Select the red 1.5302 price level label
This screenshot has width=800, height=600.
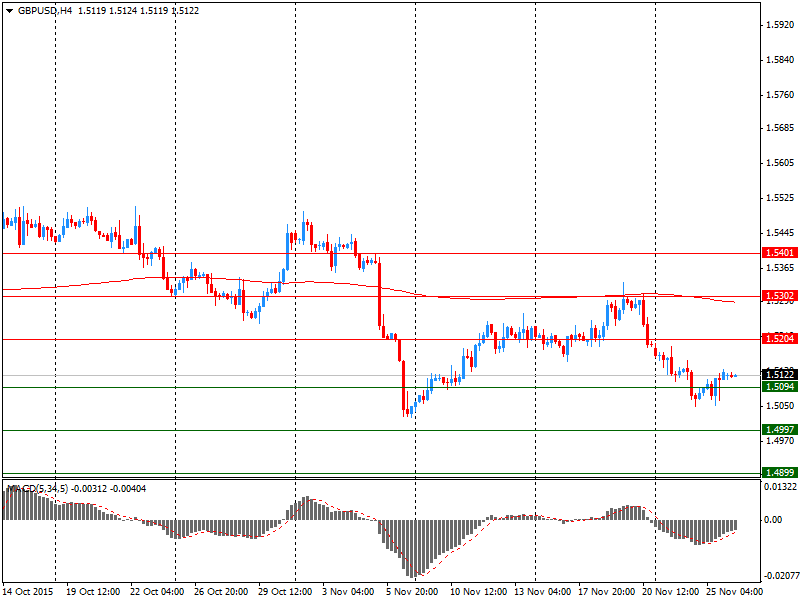click(780, 296)
